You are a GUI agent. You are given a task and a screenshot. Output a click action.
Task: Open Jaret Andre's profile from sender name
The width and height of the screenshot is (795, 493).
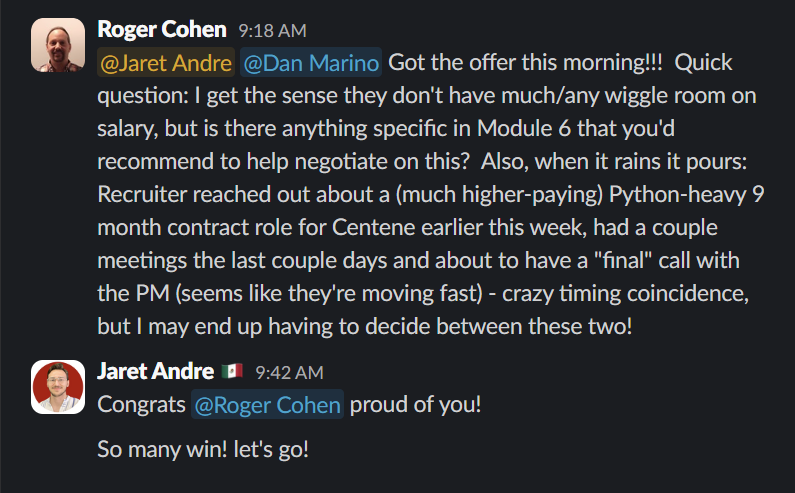pos(155,372)
